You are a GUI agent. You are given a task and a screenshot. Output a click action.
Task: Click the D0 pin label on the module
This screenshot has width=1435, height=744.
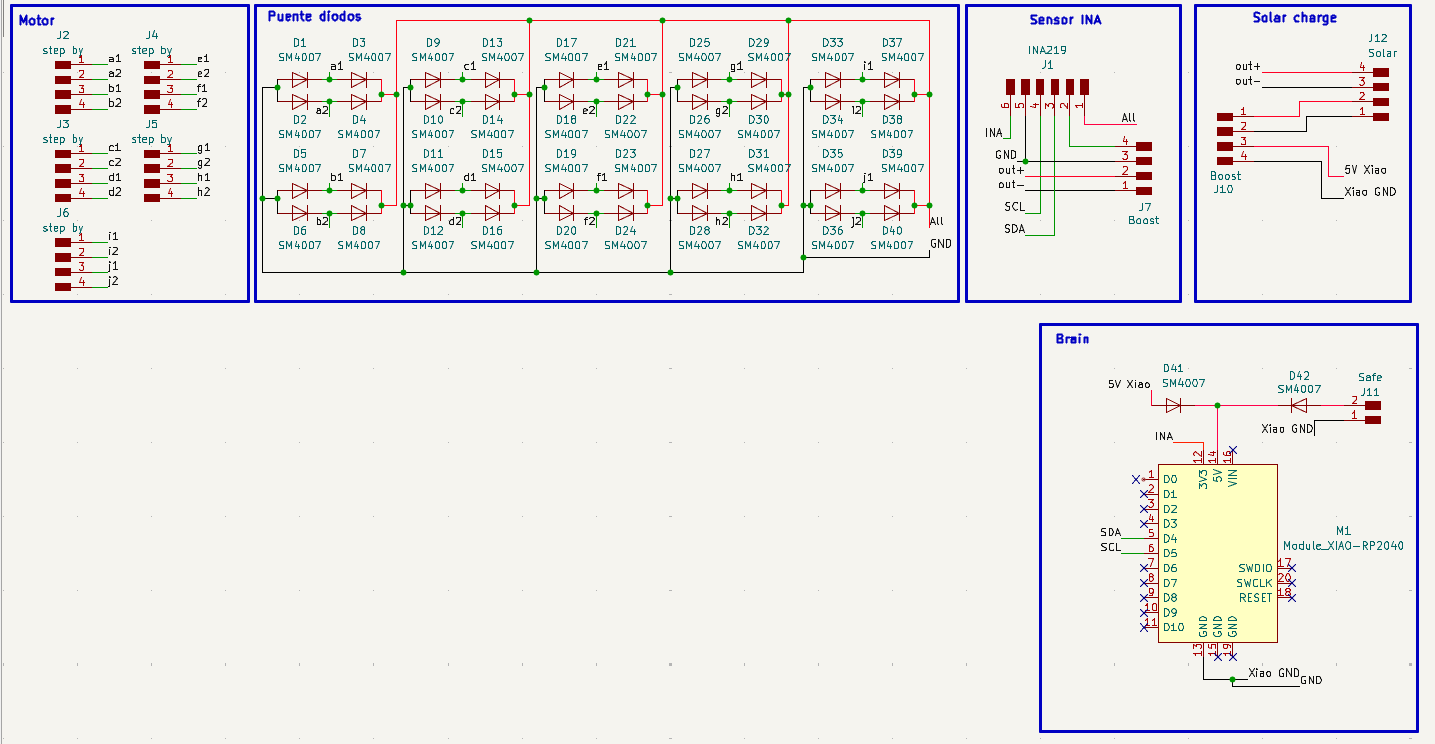point(1170,480)
